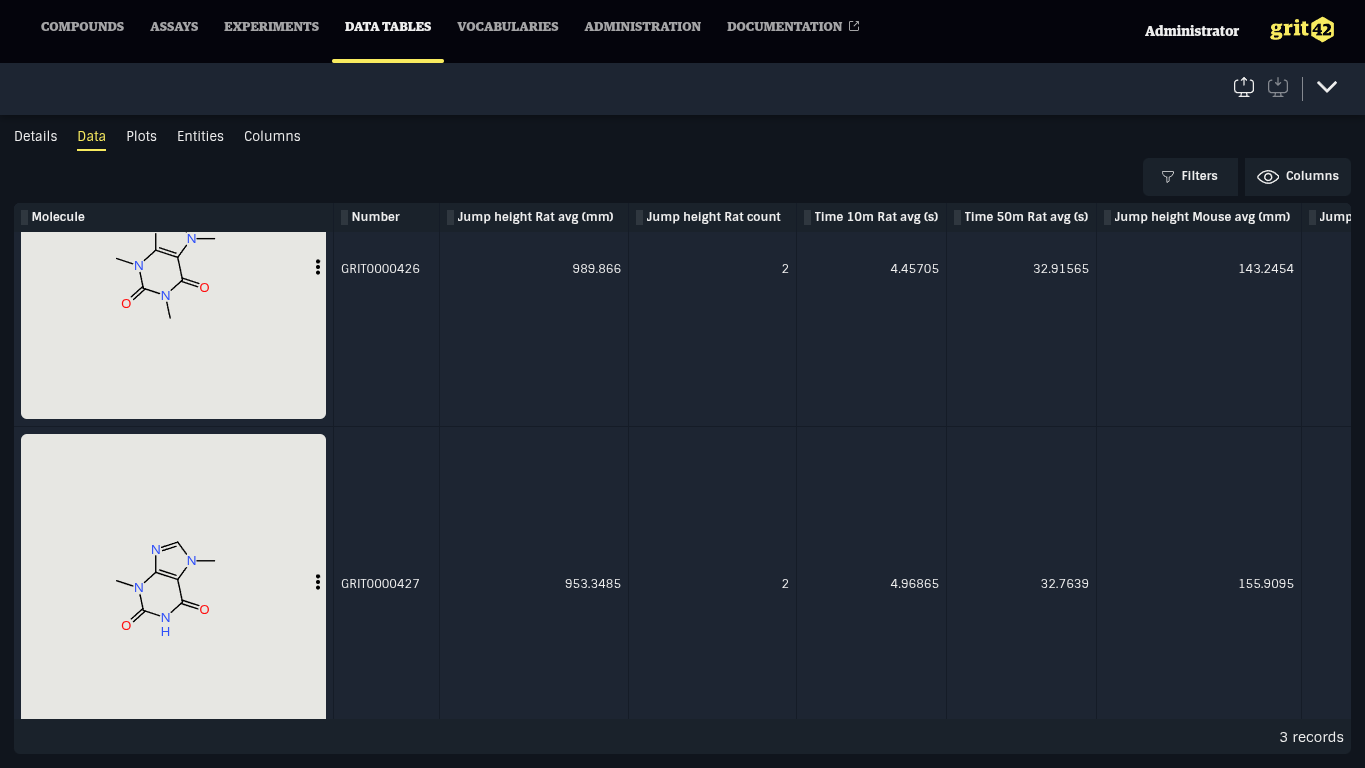Open the Filters panel

(x=1189, y=177)
